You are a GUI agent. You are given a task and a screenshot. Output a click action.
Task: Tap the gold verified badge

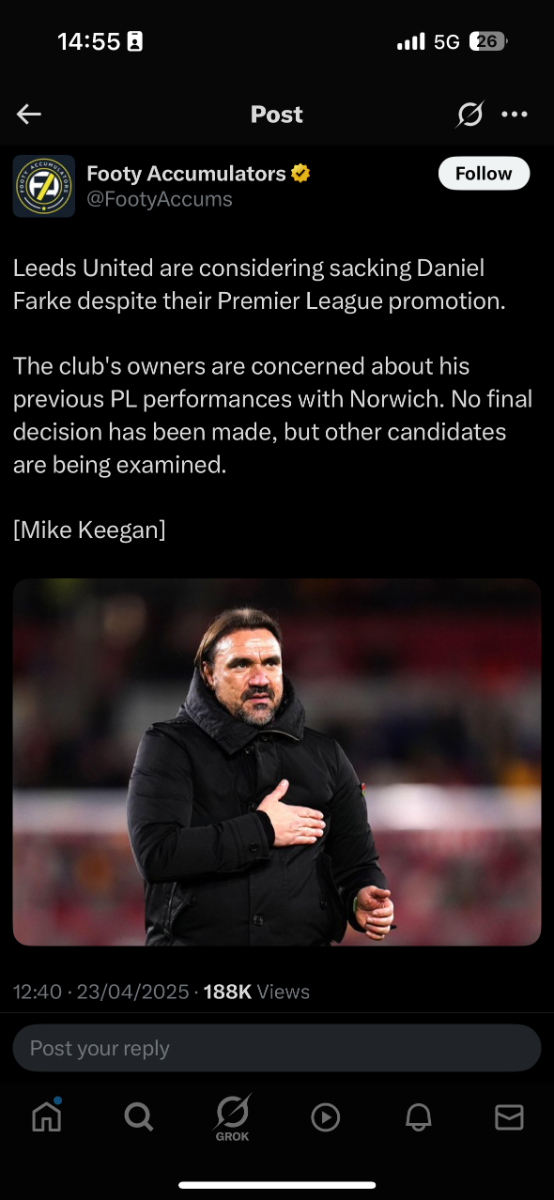[x=301, y=174]
